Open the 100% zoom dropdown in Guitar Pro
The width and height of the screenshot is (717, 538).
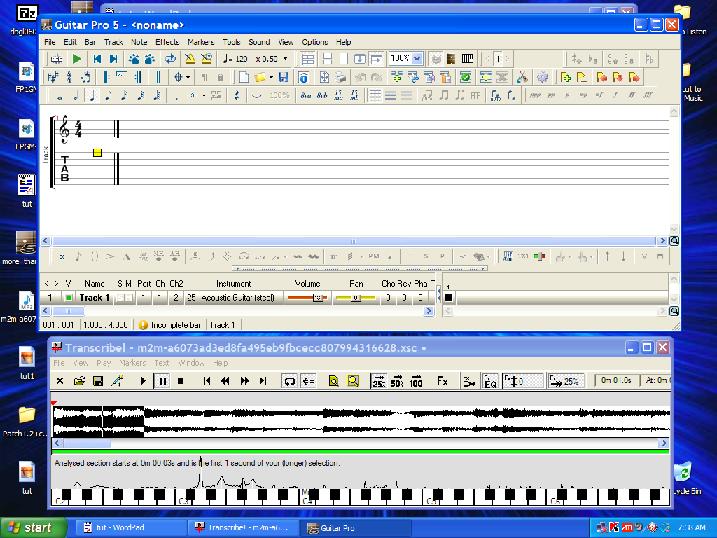(417, 59)
